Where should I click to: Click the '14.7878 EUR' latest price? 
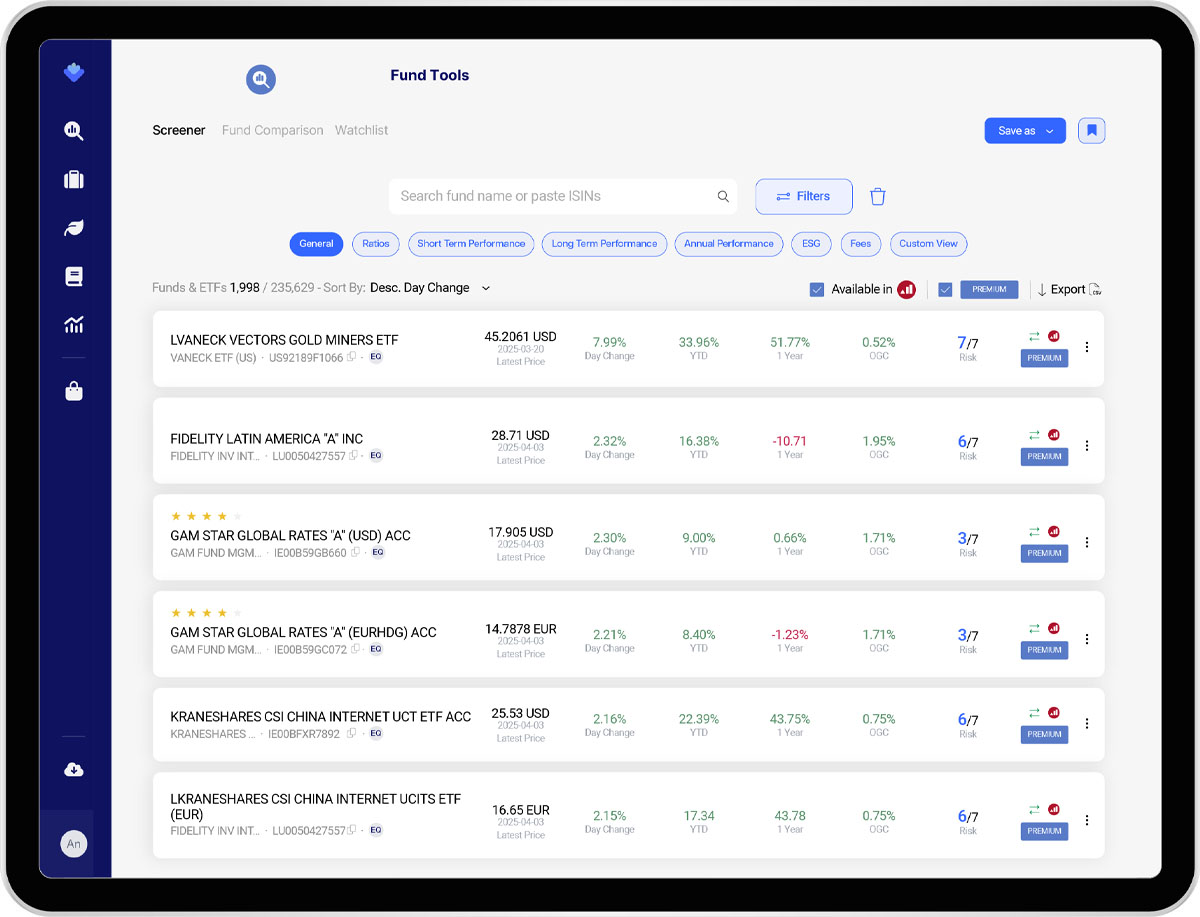pyautogui.click(x=520, y=630)
